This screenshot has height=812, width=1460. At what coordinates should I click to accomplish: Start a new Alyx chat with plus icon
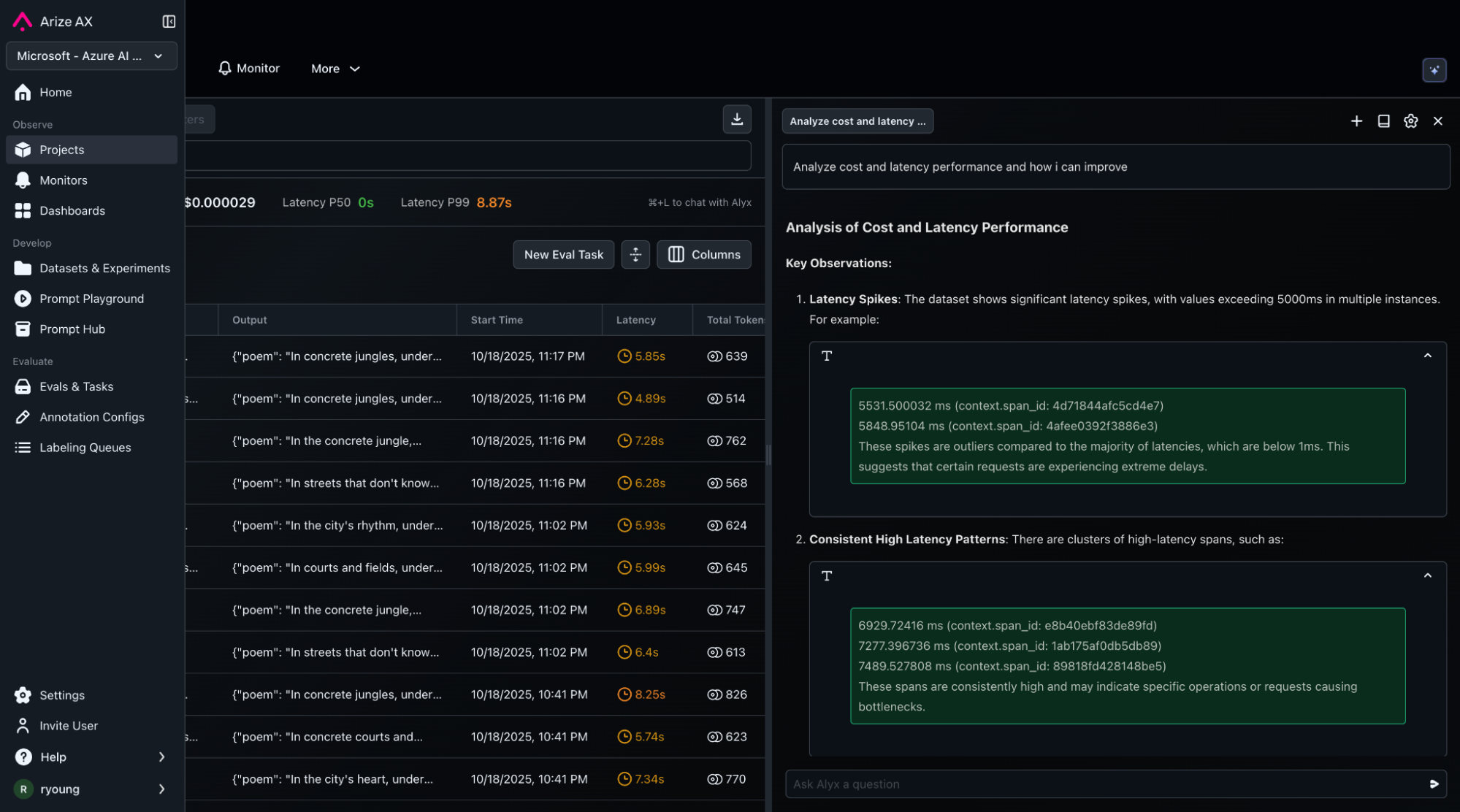1356,121
